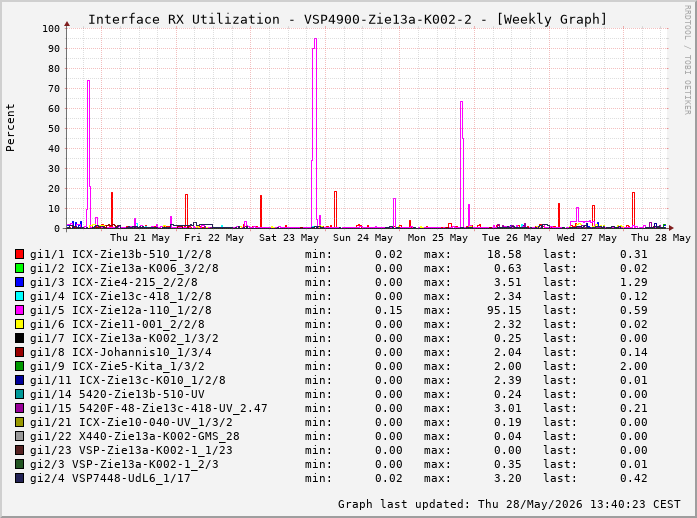
Task: Click the olive gi1/21 legend color swatch
Action: click(19, 422)
